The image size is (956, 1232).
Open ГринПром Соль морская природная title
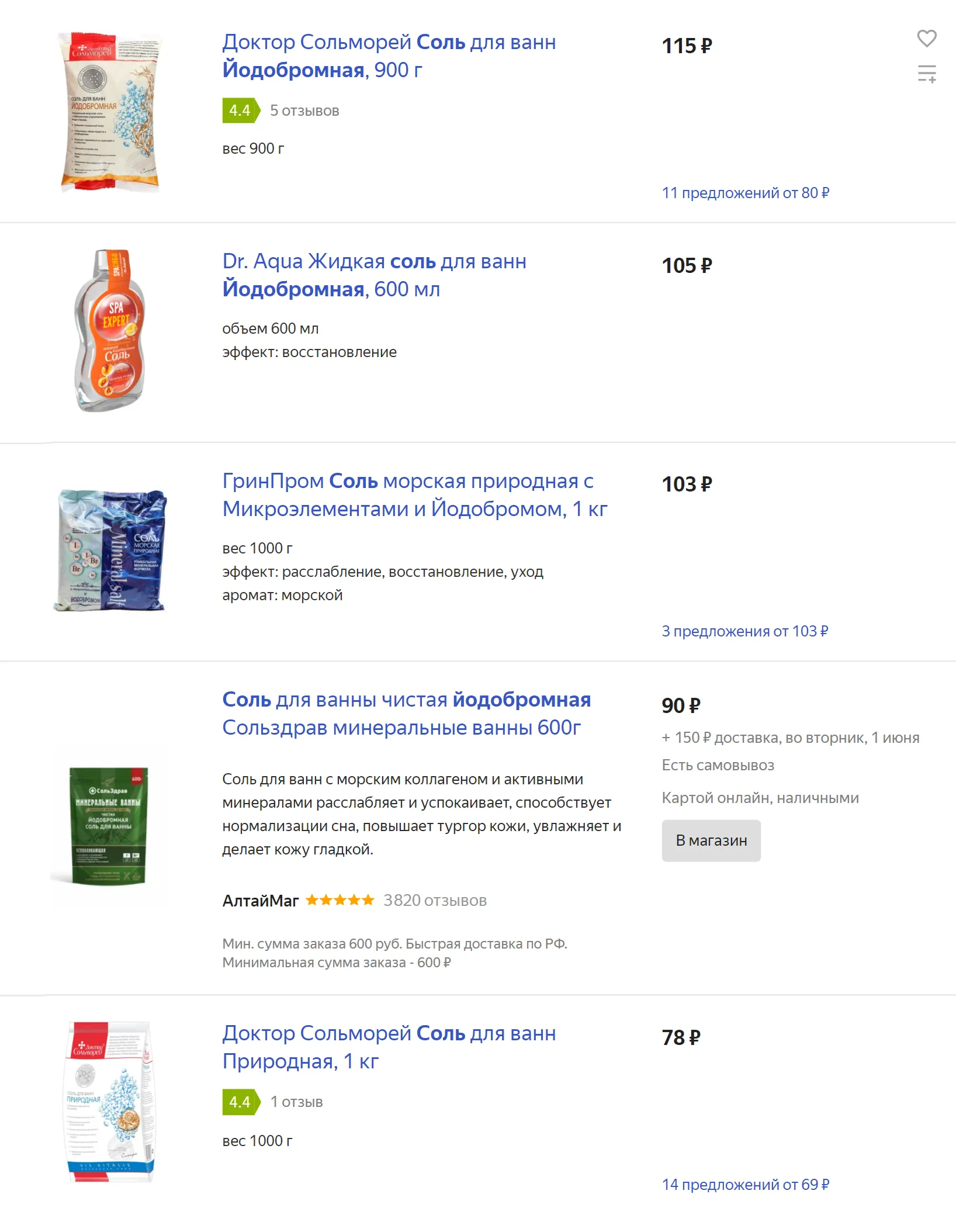point(415,495)
